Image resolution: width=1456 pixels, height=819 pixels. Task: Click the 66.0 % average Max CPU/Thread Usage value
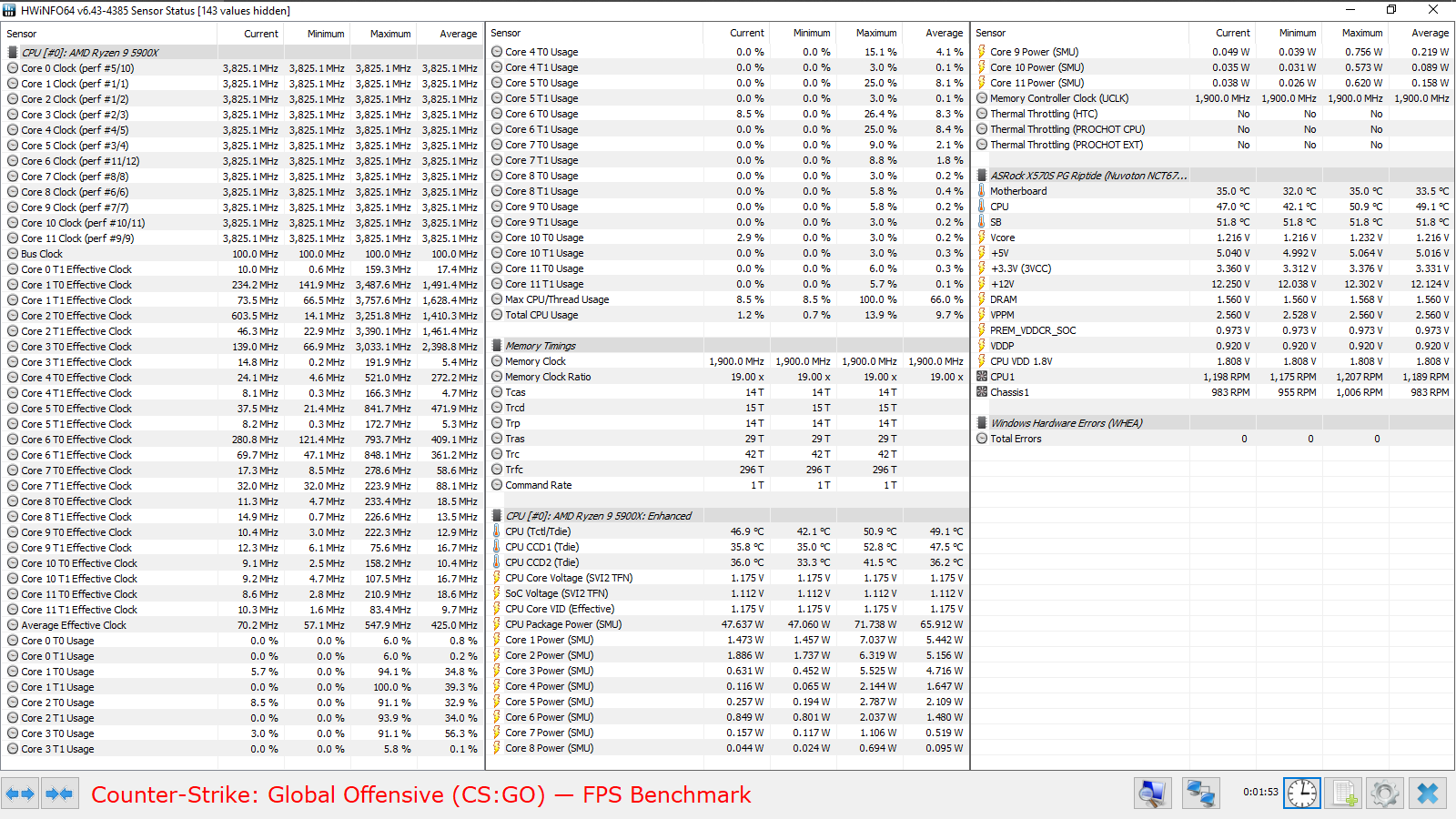pos(946,299)
